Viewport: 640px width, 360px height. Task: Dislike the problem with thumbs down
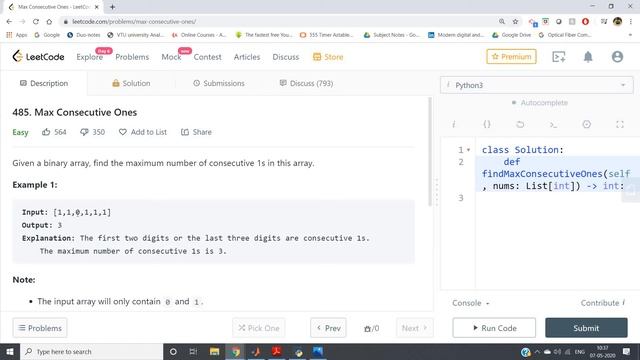[84, 132]
